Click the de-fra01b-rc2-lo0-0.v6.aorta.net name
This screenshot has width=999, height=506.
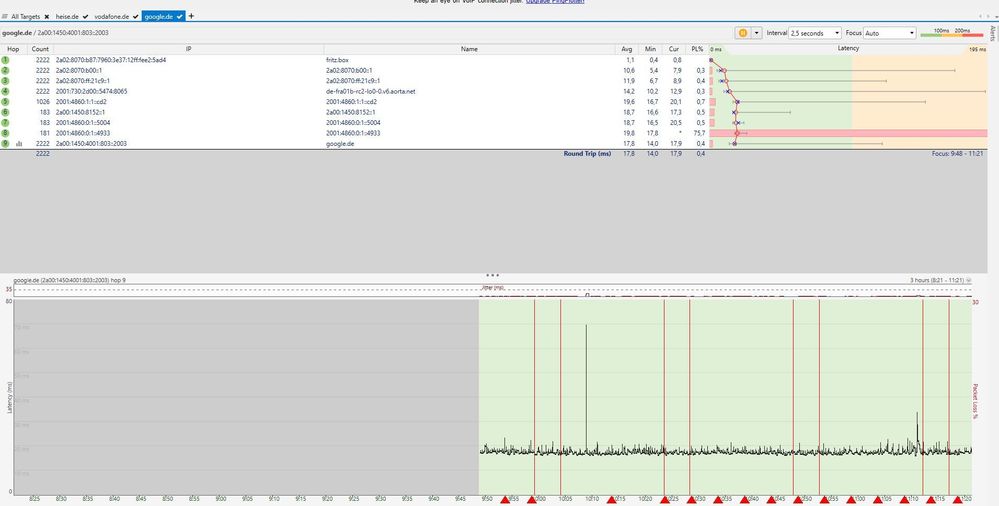point(370,91)
